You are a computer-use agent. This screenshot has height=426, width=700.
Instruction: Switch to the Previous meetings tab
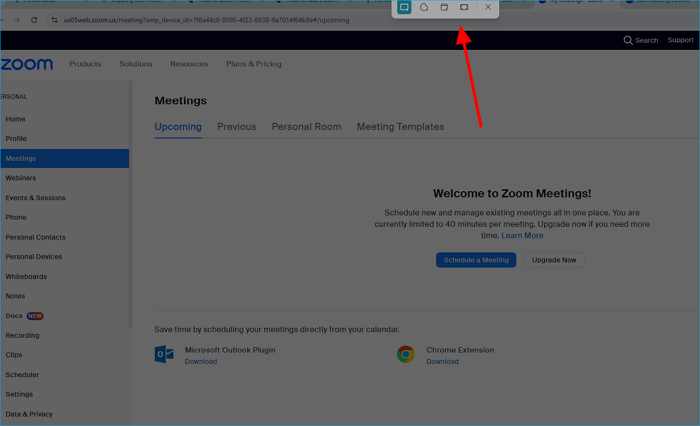(236, 127)
